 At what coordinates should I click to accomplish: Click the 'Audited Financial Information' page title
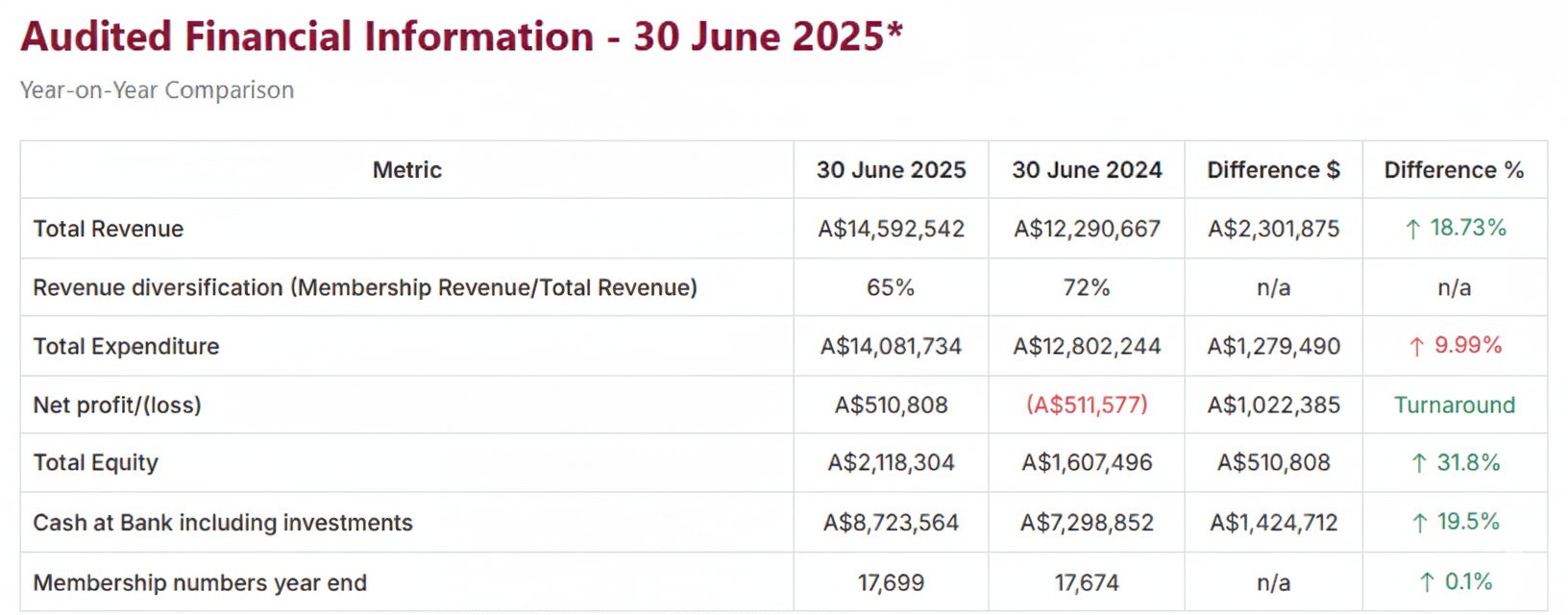[x=461, y=37]
